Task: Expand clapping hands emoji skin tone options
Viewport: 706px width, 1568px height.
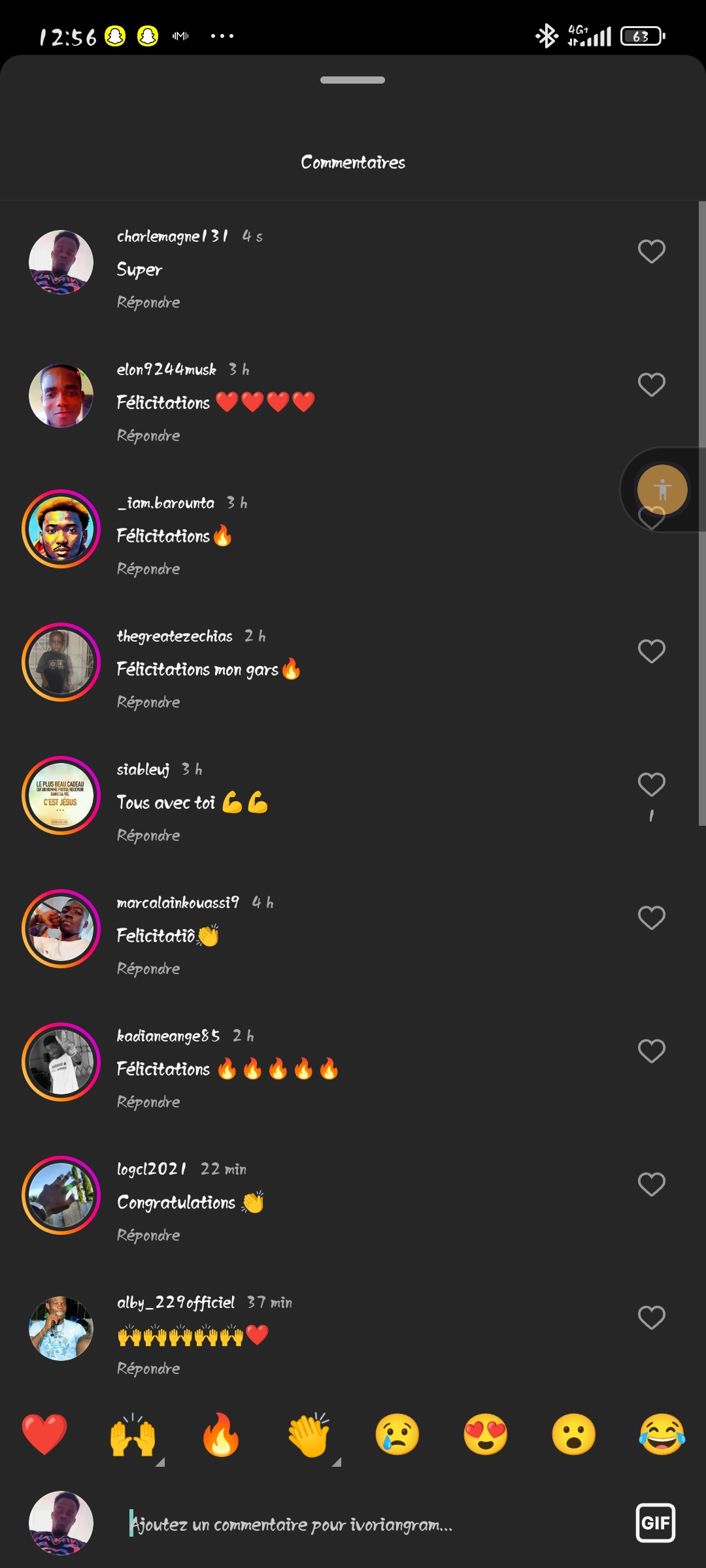Action: (336, 1462)
